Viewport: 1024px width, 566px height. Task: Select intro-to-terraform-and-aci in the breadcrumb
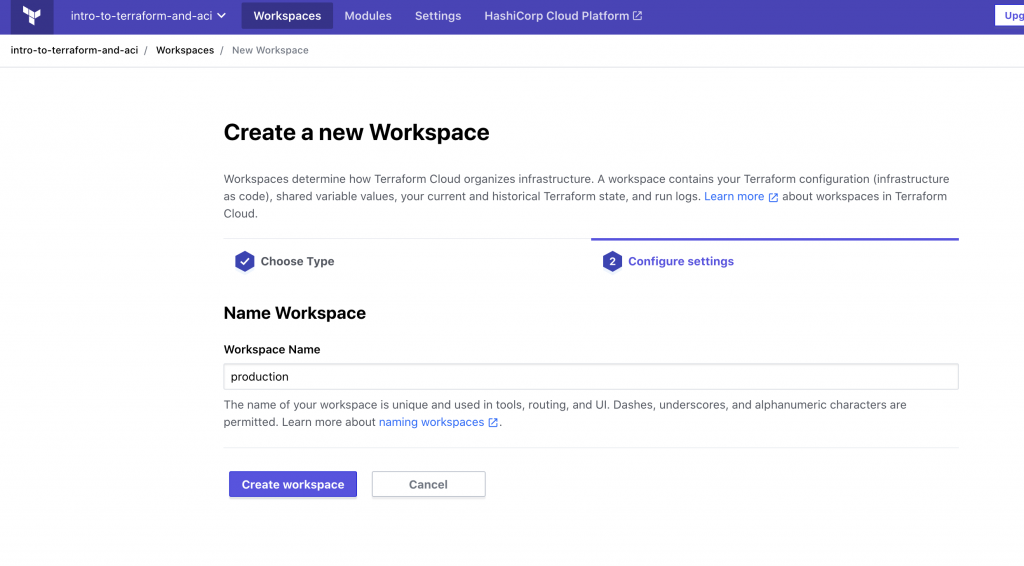pyautogui.click(x=74, y=50)
